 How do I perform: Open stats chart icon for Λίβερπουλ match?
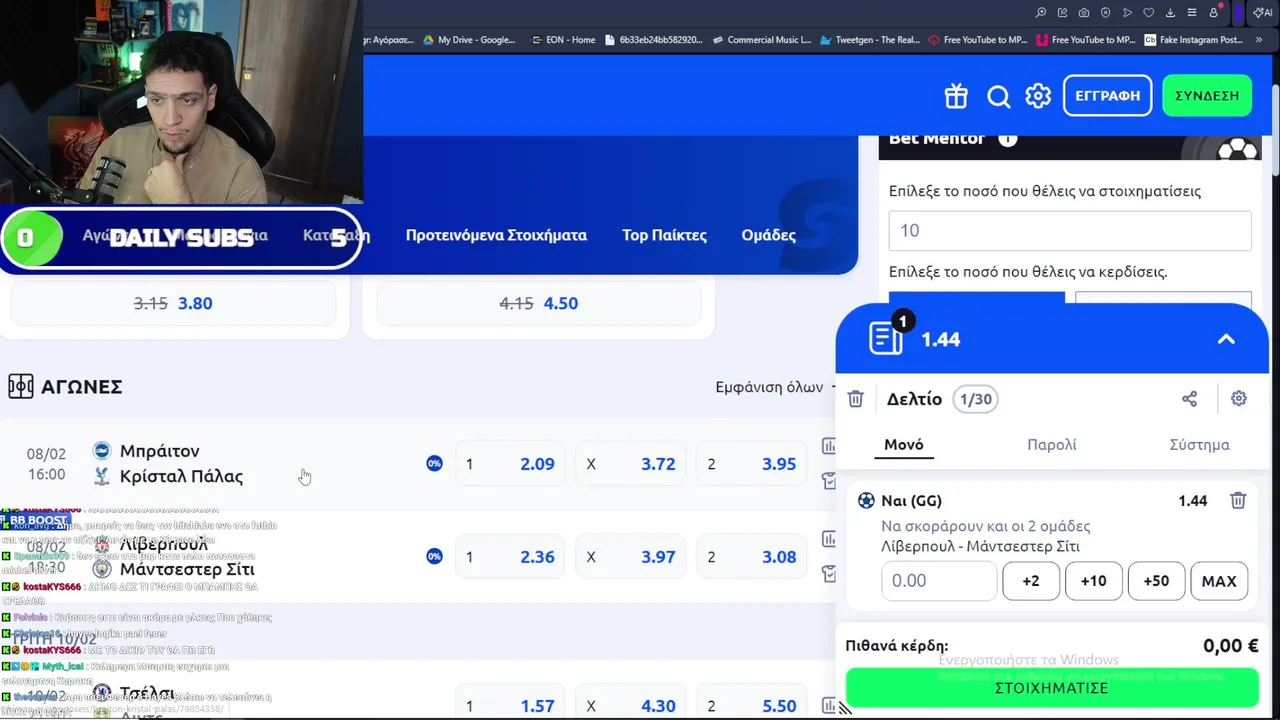[x=829, y=540]
